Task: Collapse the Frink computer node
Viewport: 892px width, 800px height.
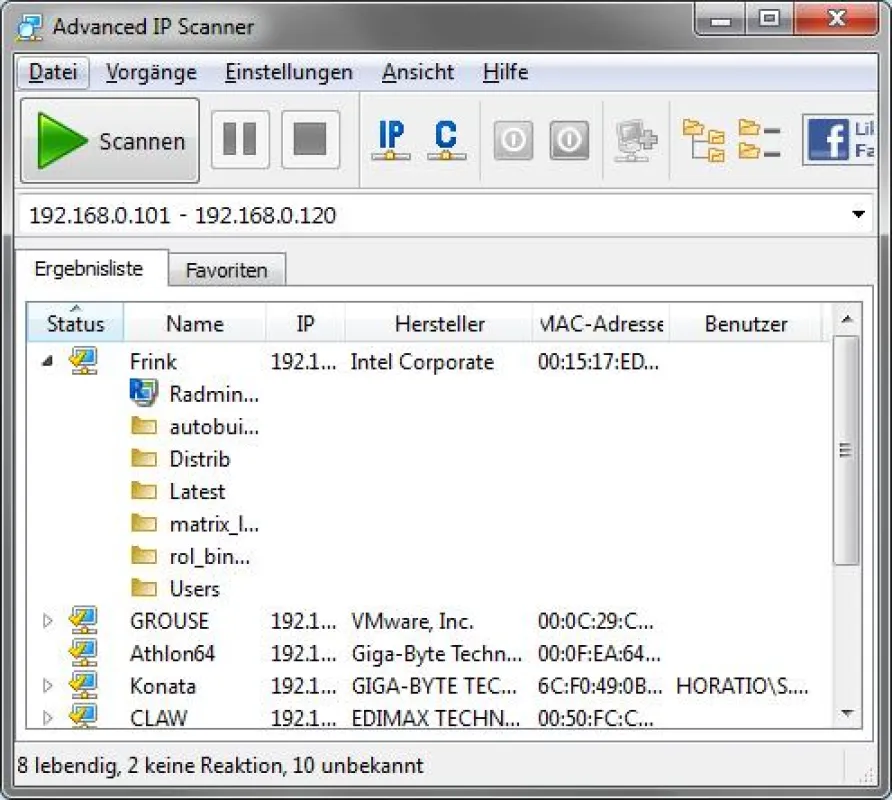Action: [x=48, y=361]
